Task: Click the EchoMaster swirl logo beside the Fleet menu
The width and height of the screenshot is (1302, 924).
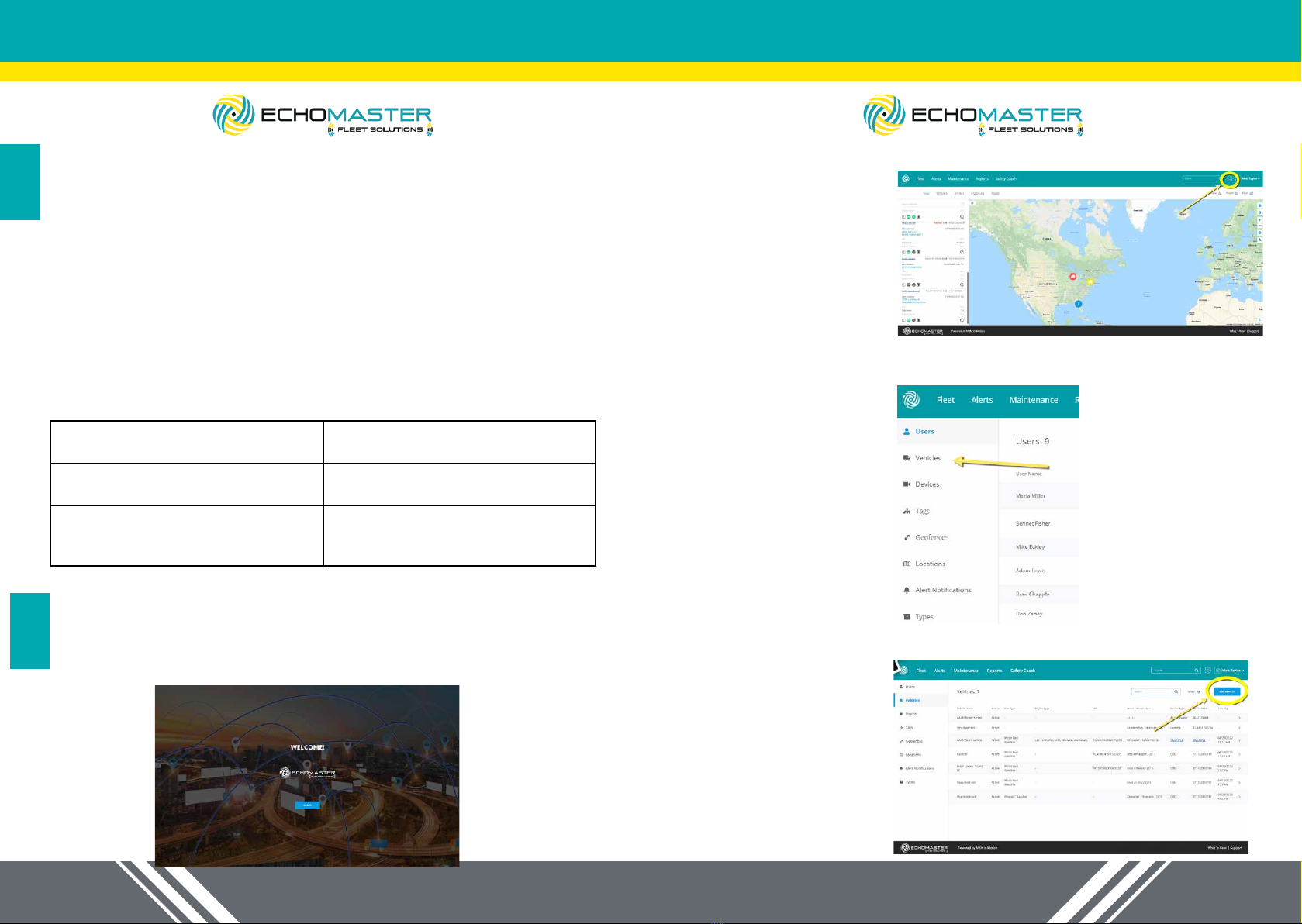Action: pos(911,400)
